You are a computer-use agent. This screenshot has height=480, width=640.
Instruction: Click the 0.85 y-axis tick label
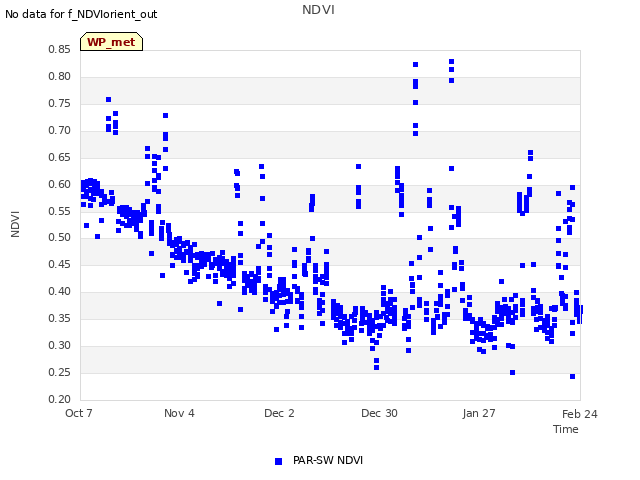60,49
